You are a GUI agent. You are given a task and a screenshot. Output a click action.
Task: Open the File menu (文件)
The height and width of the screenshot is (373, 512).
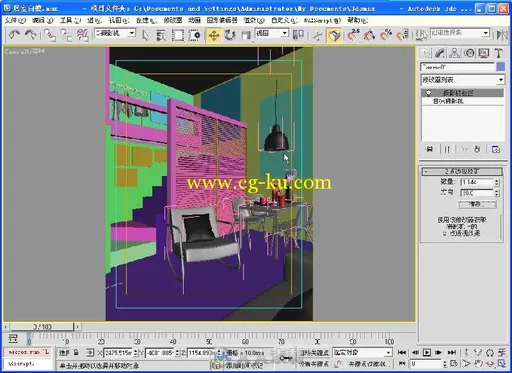tap(16, 21)
